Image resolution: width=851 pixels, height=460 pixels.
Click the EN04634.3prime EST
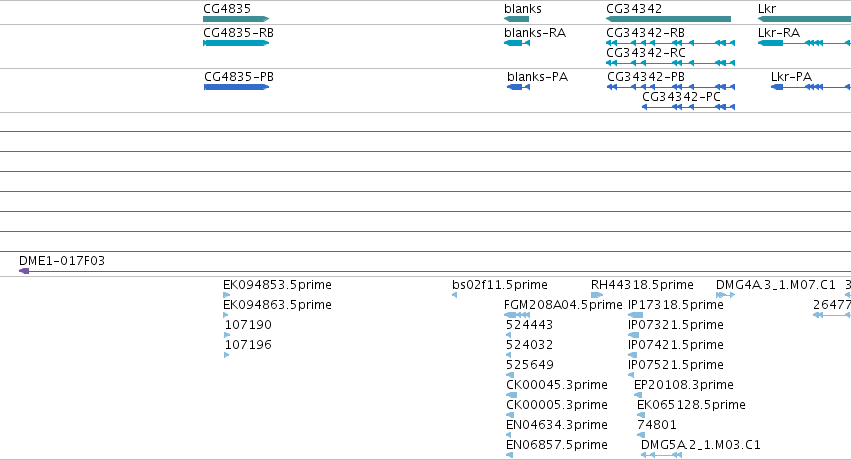[509, 436]
